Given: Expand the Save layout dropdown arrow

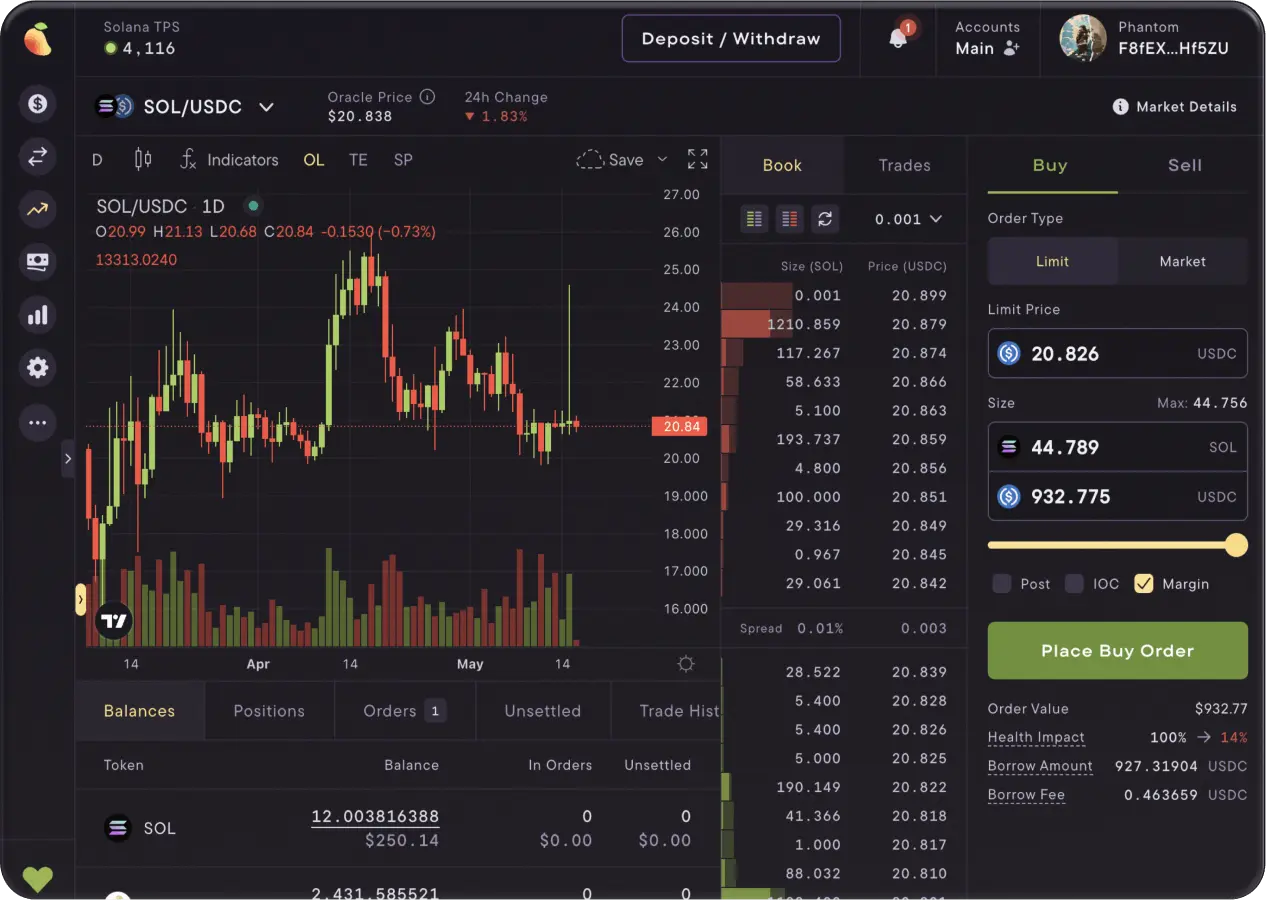Looking at the screenshot, I should point(662,159).
